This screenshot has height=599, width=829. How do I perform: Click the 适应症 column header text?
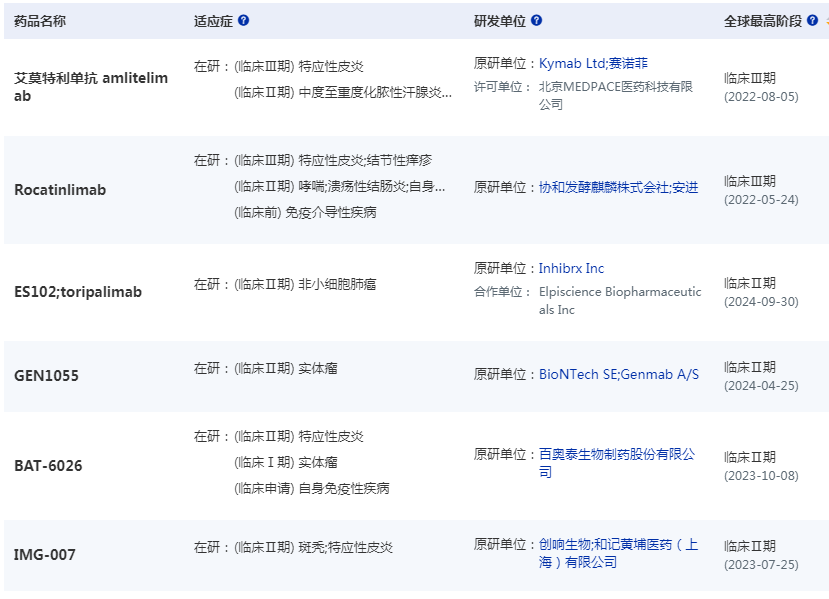point(213,21)
